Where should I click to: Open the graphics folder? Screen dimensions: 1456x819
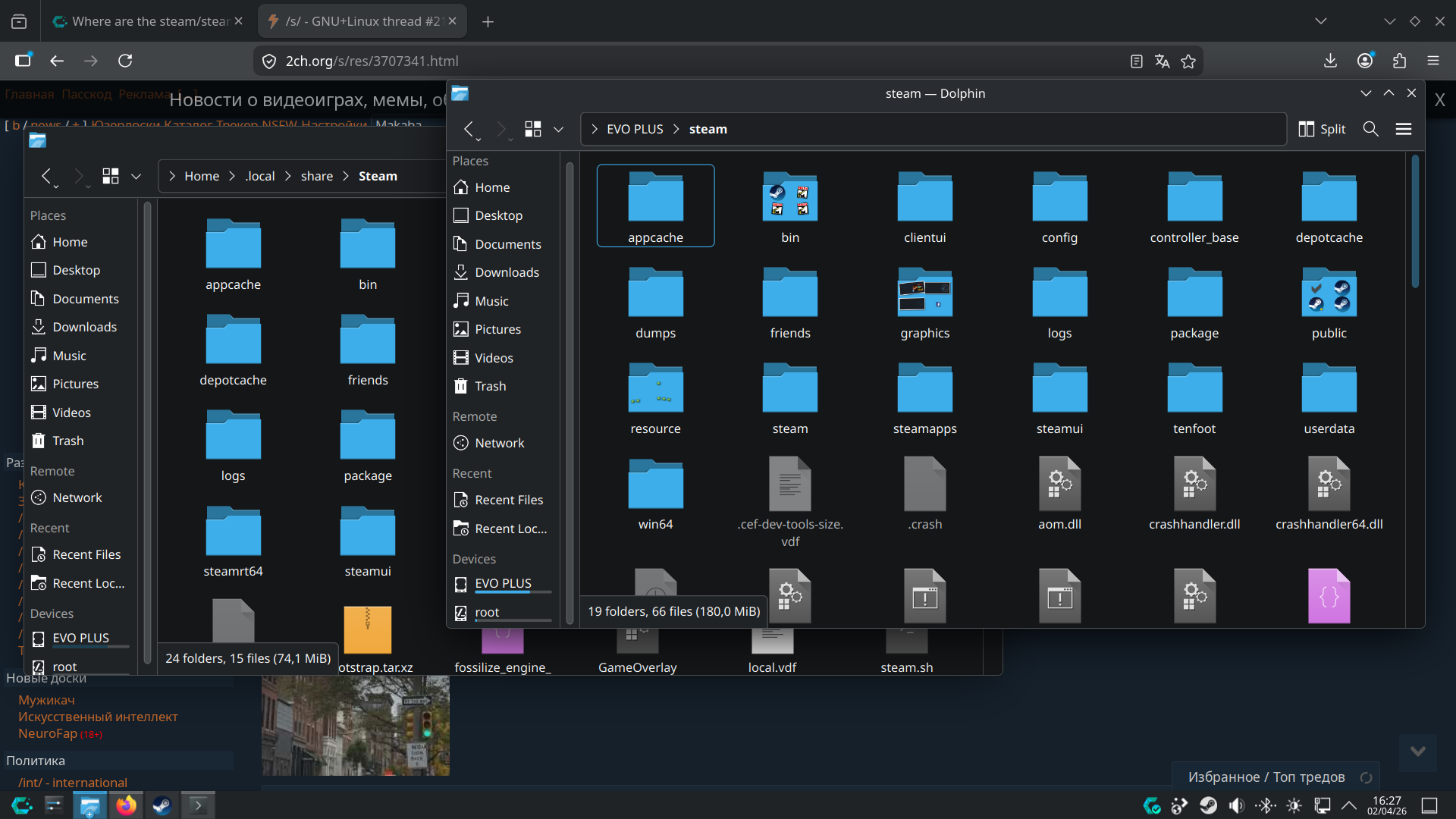(924, 301)
